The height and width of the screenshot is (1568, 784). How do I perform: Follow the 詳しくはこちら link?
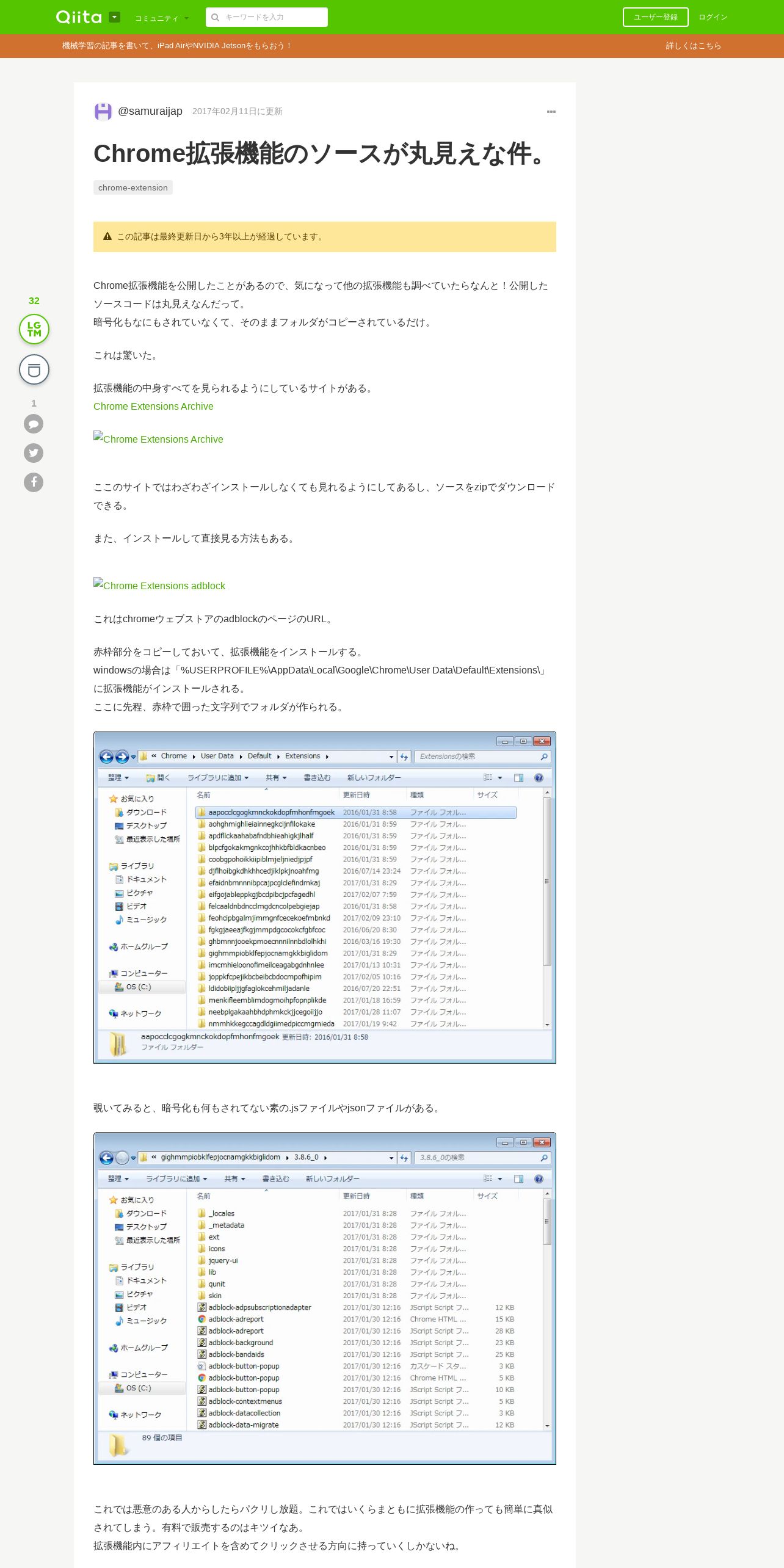tap(693, 46)
